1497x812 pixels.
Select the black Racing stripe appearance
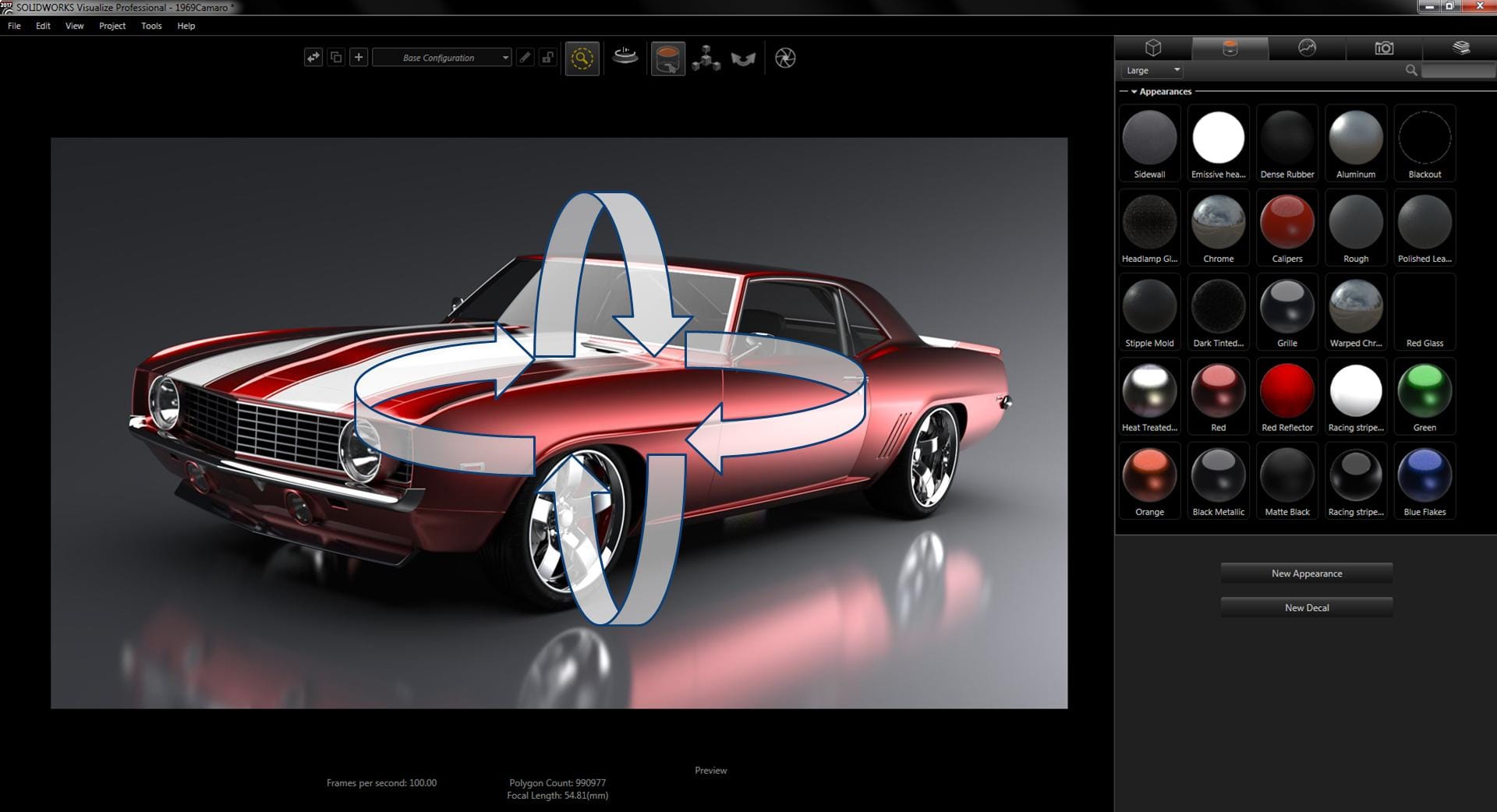click(1356, 482)
